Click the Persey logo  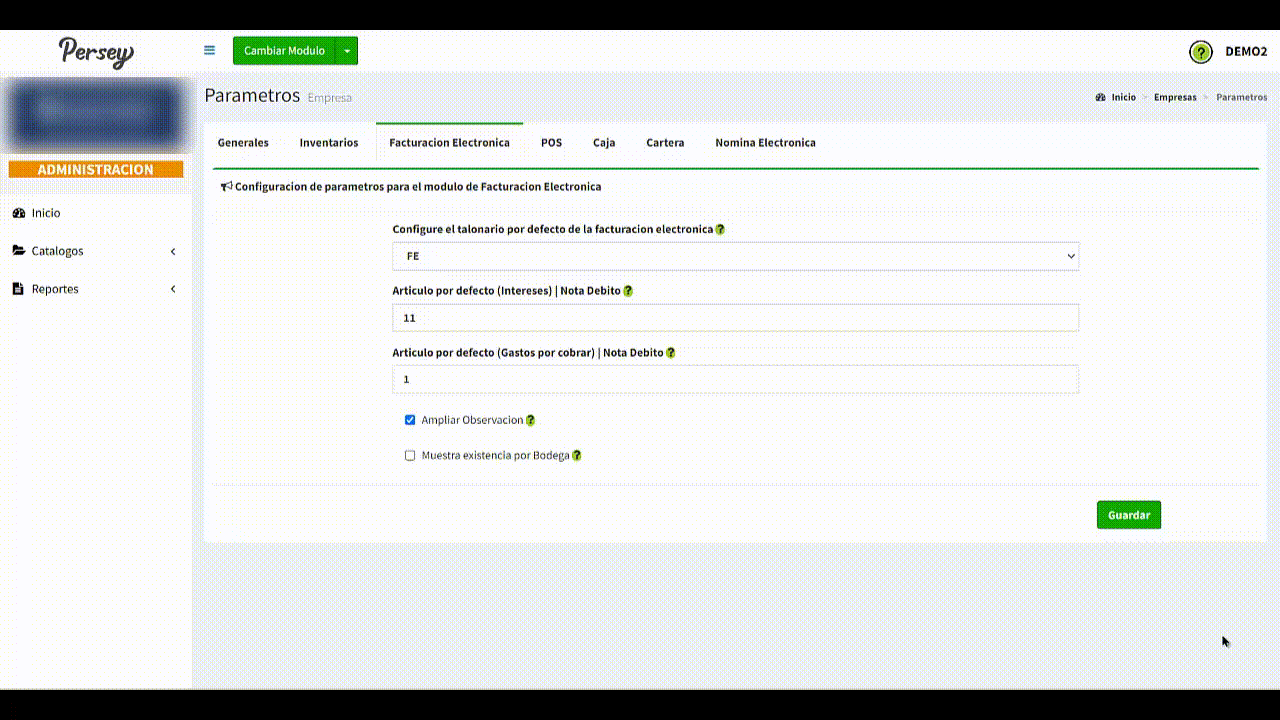tap(96, 51)
